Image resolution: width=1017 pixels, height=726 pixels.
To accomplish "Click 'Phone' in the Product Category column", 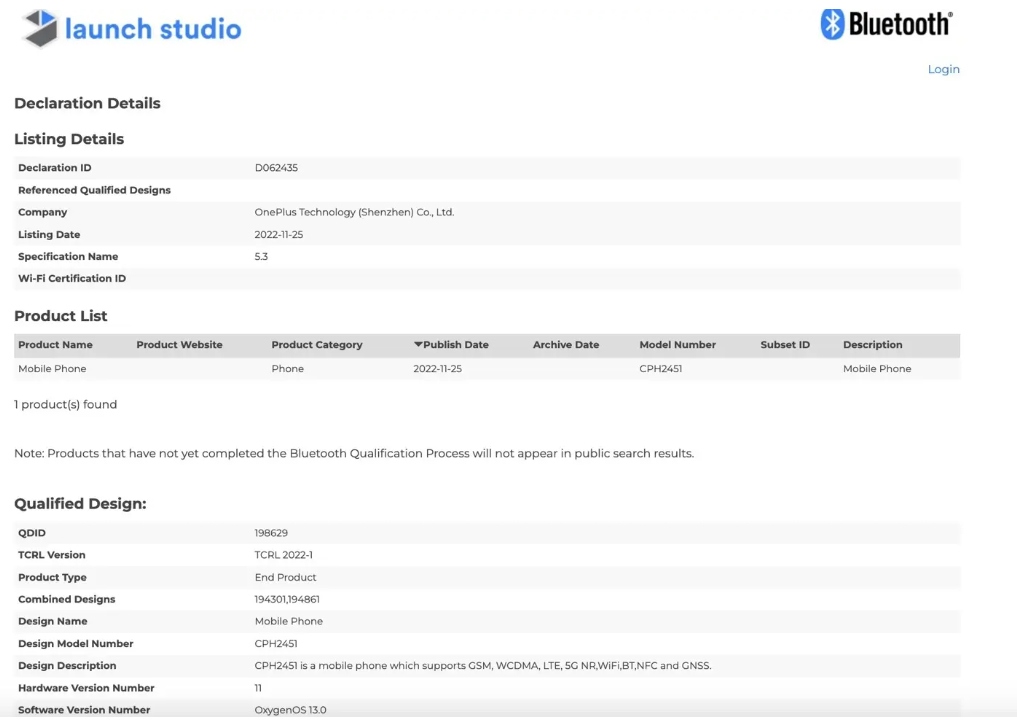I will (x=287, y=369).
